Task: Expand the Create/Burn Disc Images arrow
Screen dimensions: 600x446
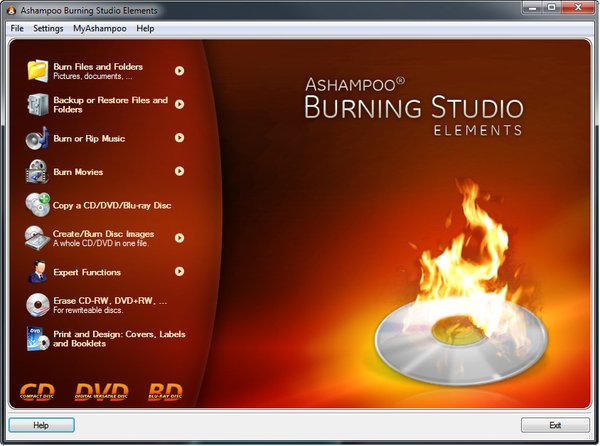Action: (179, 238)
